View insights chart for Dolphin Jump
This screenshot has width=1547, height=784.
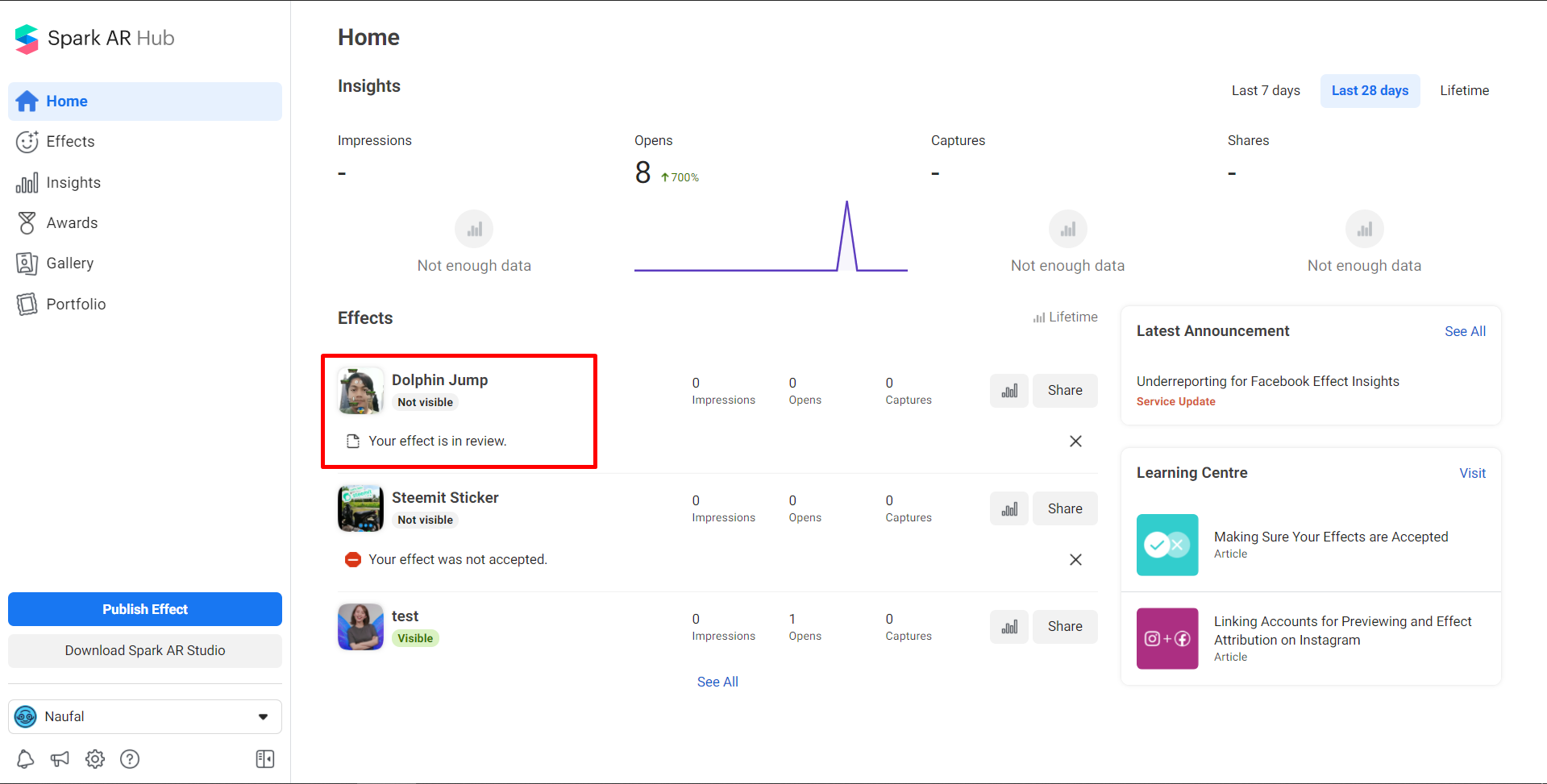pos(1009,391)
